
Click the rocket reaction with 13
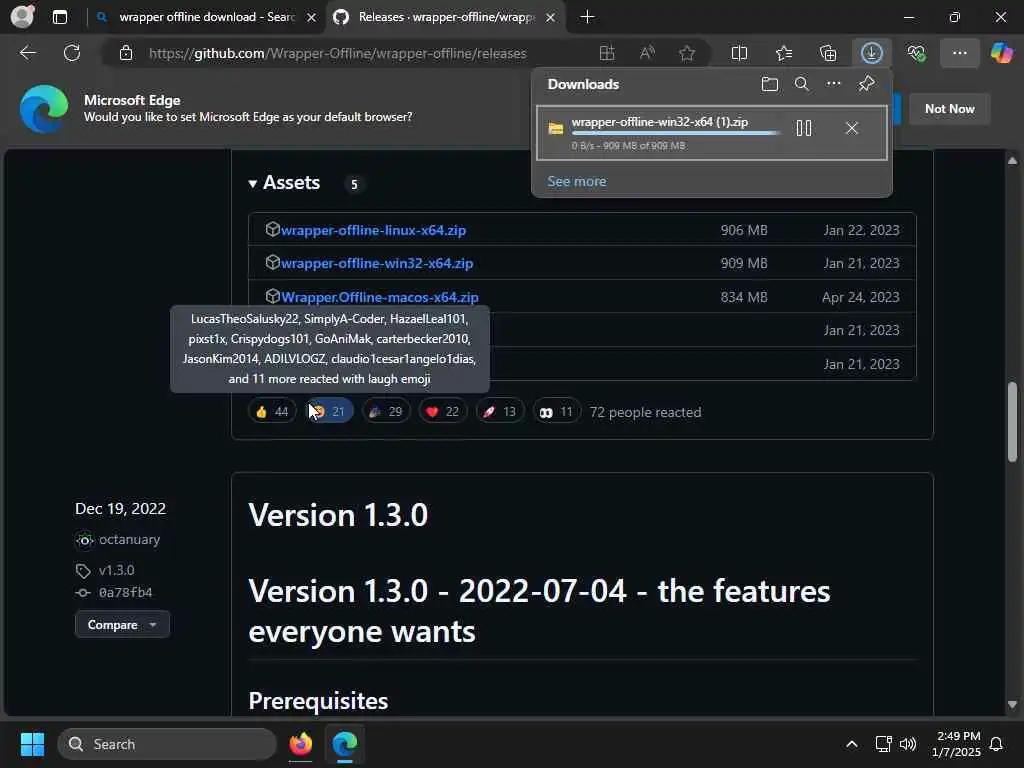tap(500, 411)
